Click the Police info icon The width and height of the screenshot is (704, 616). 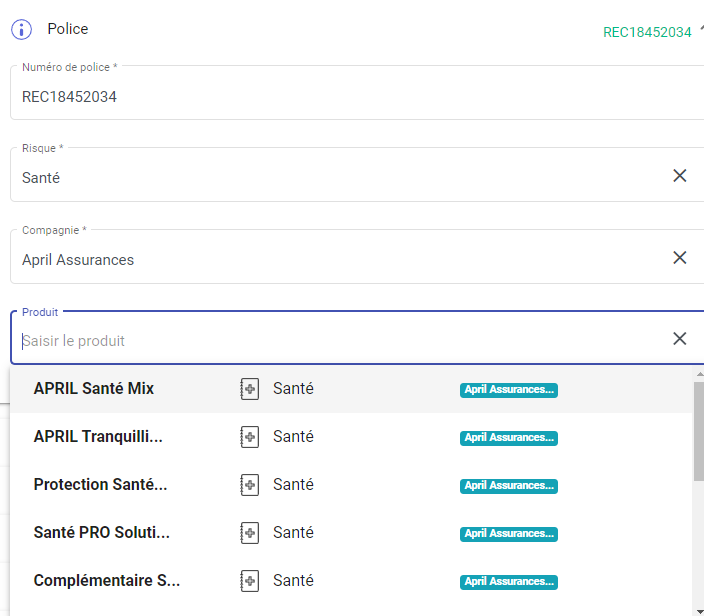22,30
